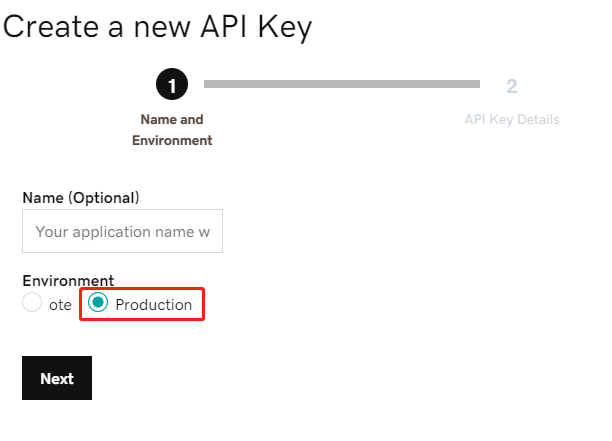This screenshot has height=441, width=612.
Task: Click the "ote" radio label text
Action: [x=60, y=305]
